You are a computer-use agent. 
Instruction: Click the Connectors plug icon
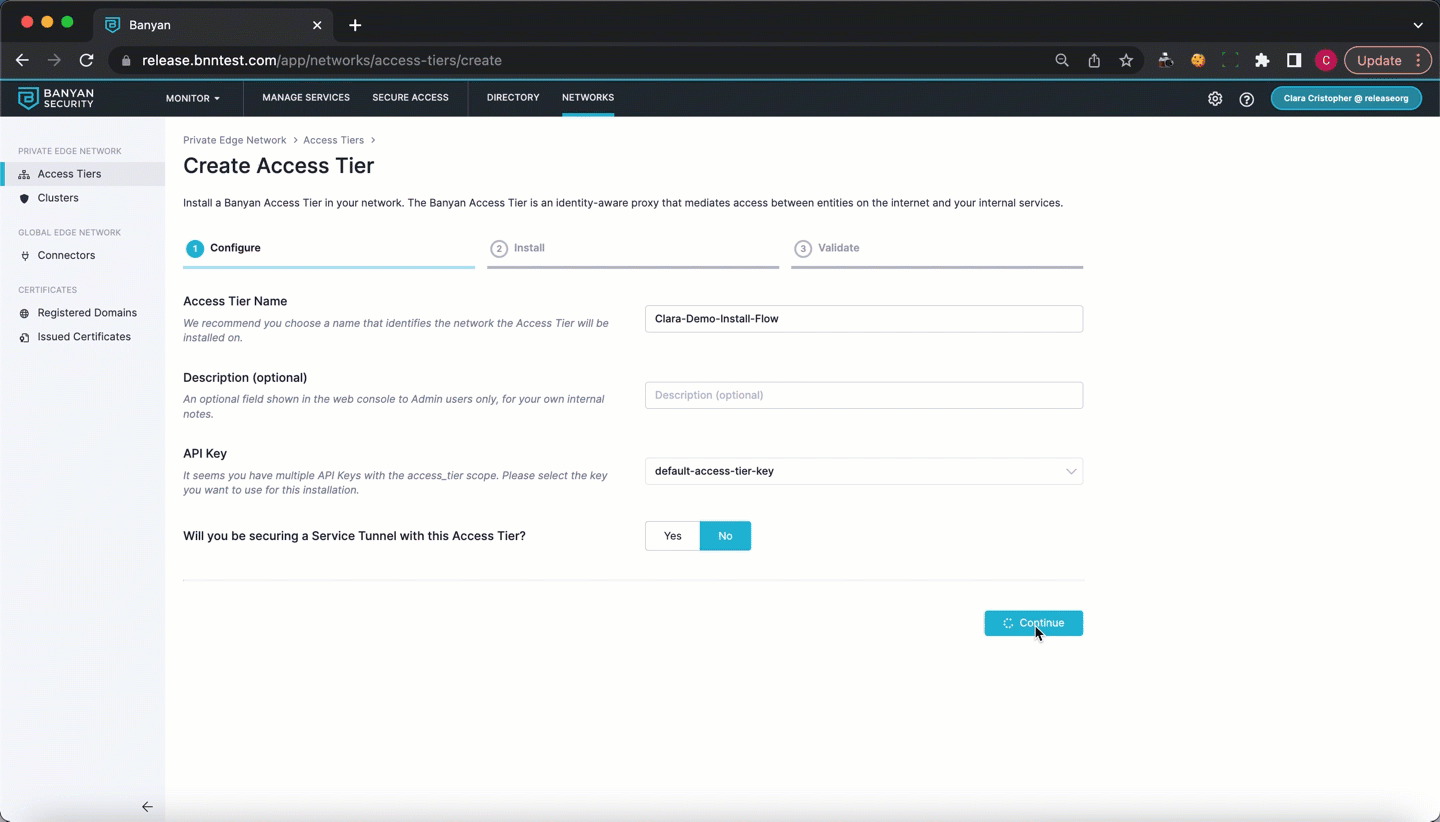click(25, 256)
